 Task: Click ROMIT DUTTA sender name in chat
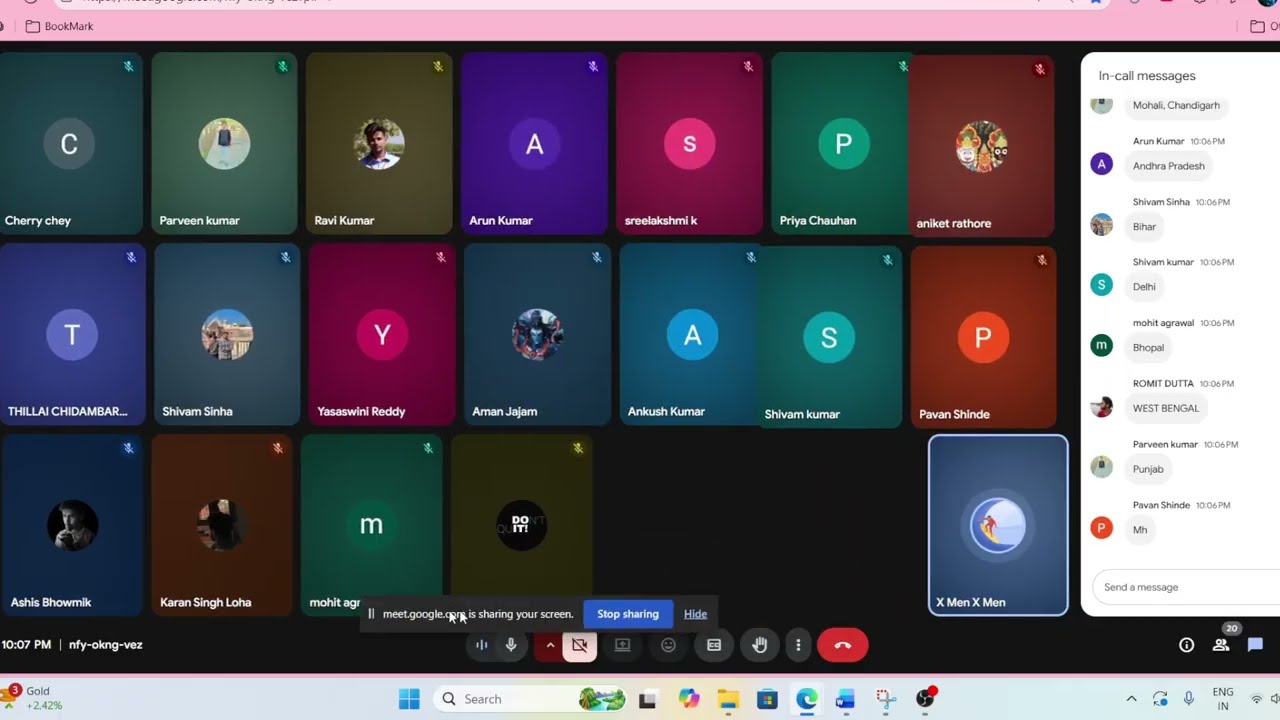point(1163,384)
